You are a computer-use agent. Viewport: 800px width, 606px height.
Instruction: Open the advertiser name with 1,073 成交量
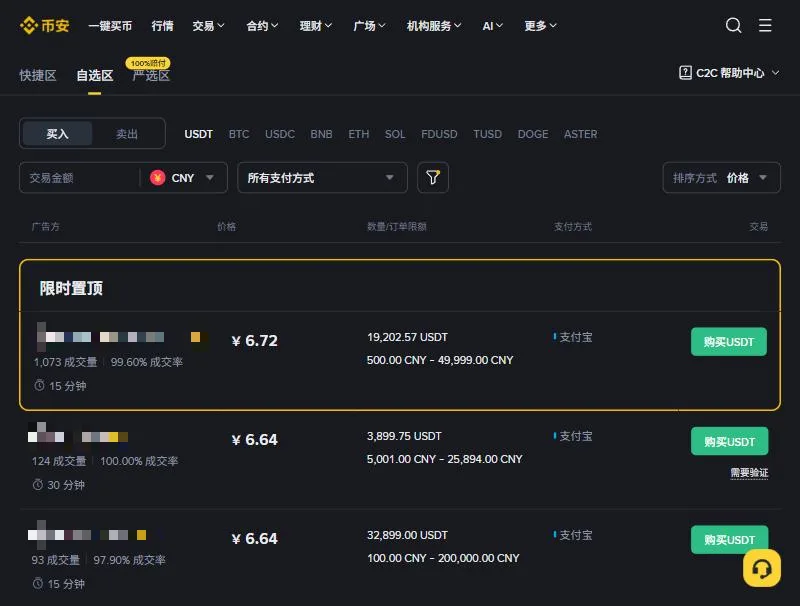(x=101, y=337)
